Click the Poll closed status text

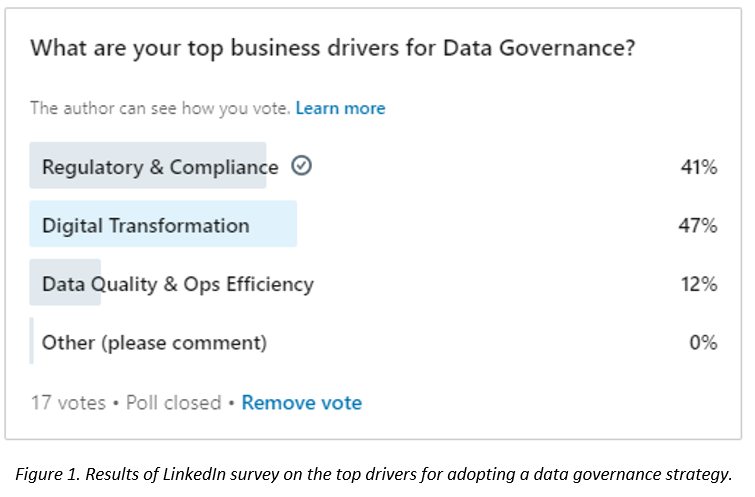click(x=173, y=403)
